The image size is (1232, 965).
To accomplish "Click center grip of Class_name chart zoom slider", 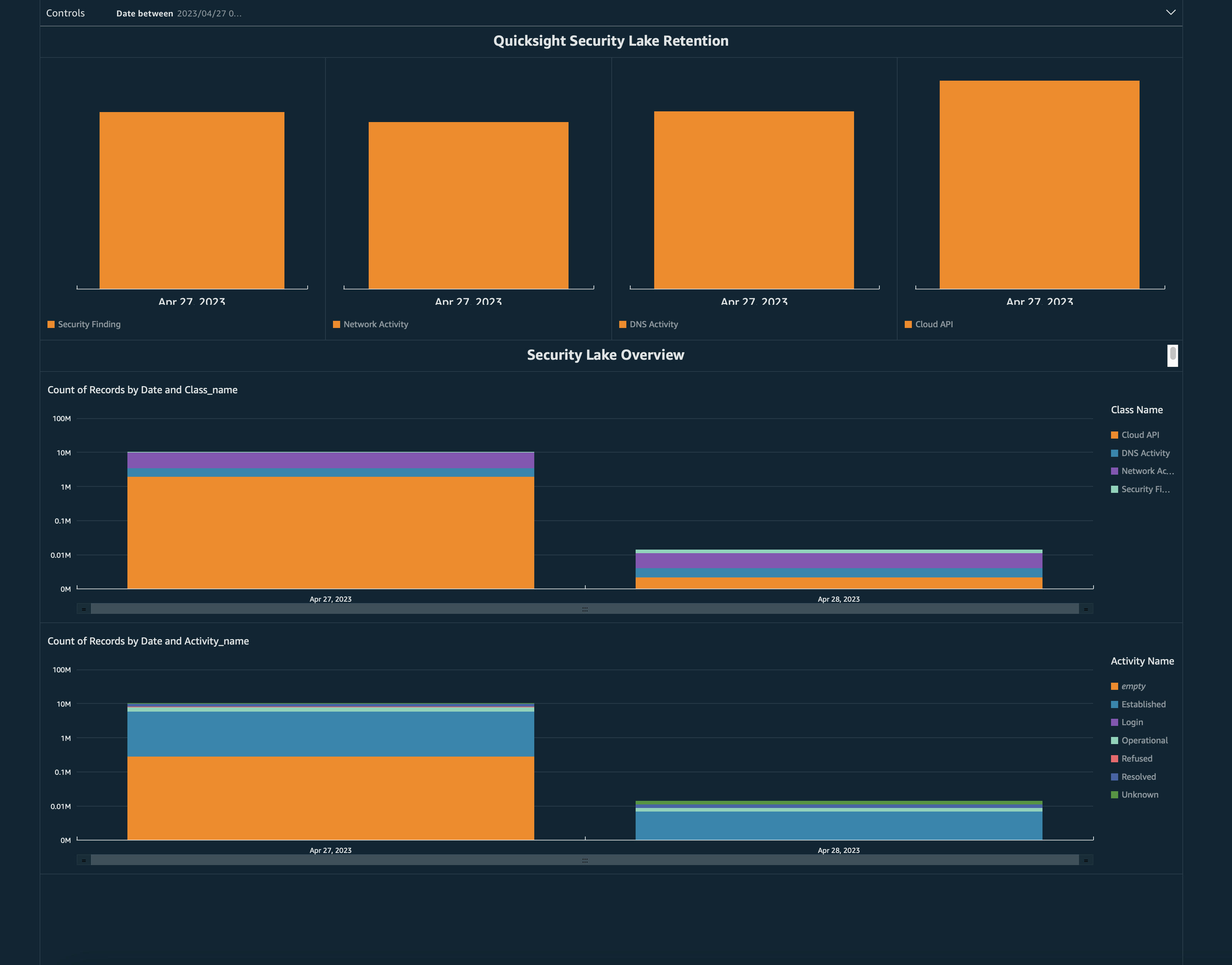I will click(585, 609).
